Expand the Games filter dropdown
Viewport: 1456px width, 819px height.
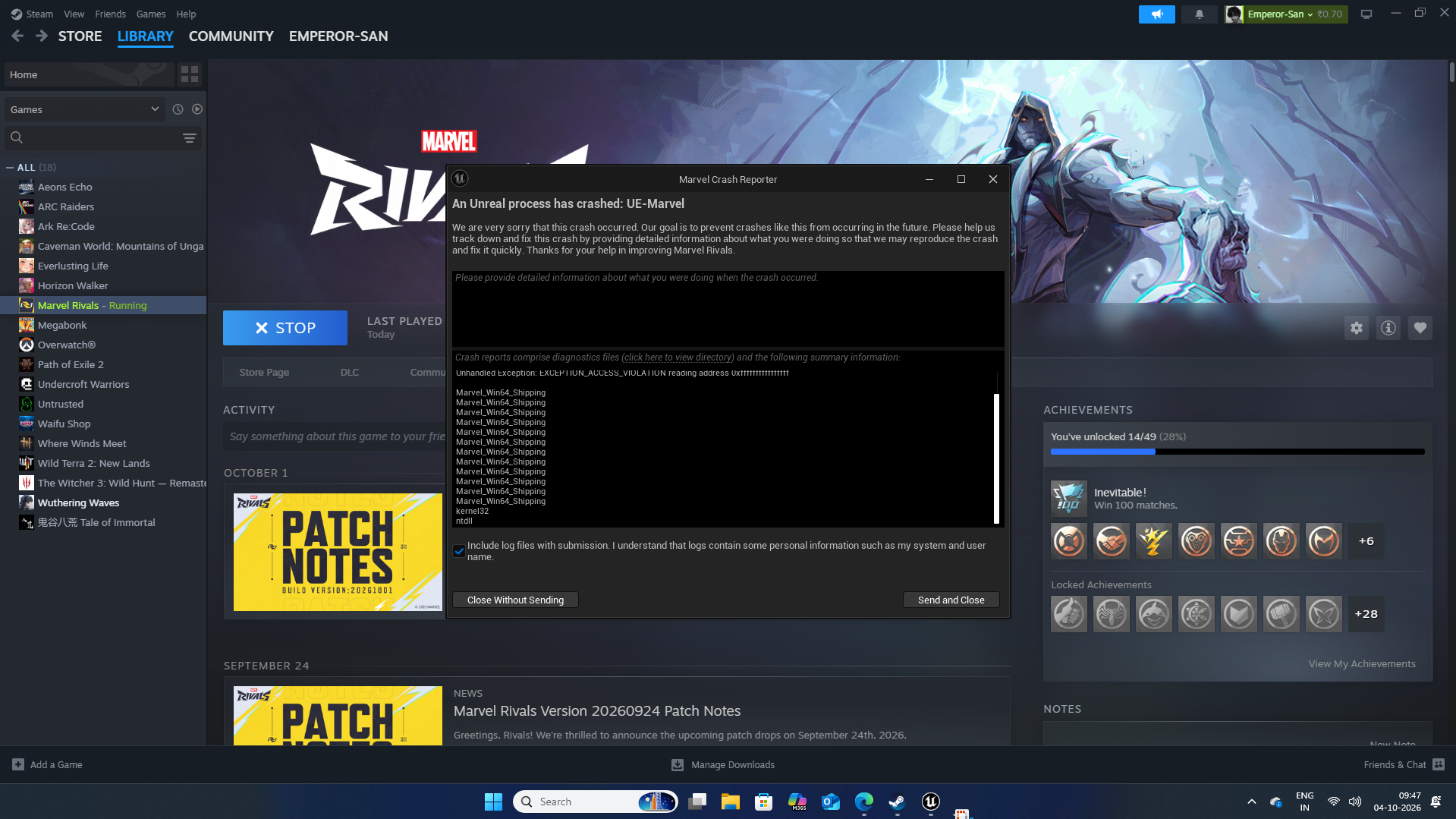(x=84, y=109)
